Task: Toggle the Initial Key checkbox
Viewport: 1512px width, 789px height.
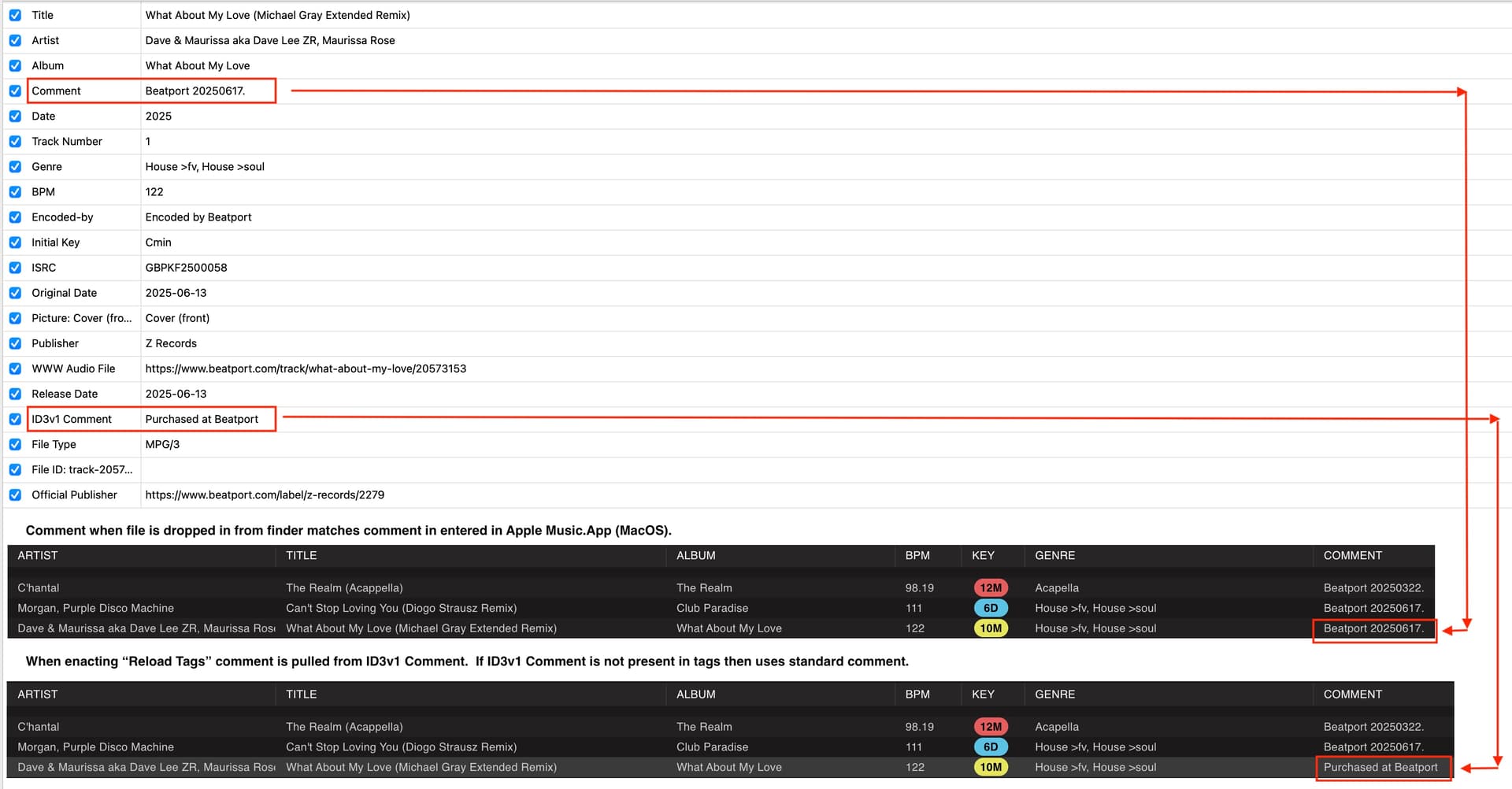Action: pos(15,243)
